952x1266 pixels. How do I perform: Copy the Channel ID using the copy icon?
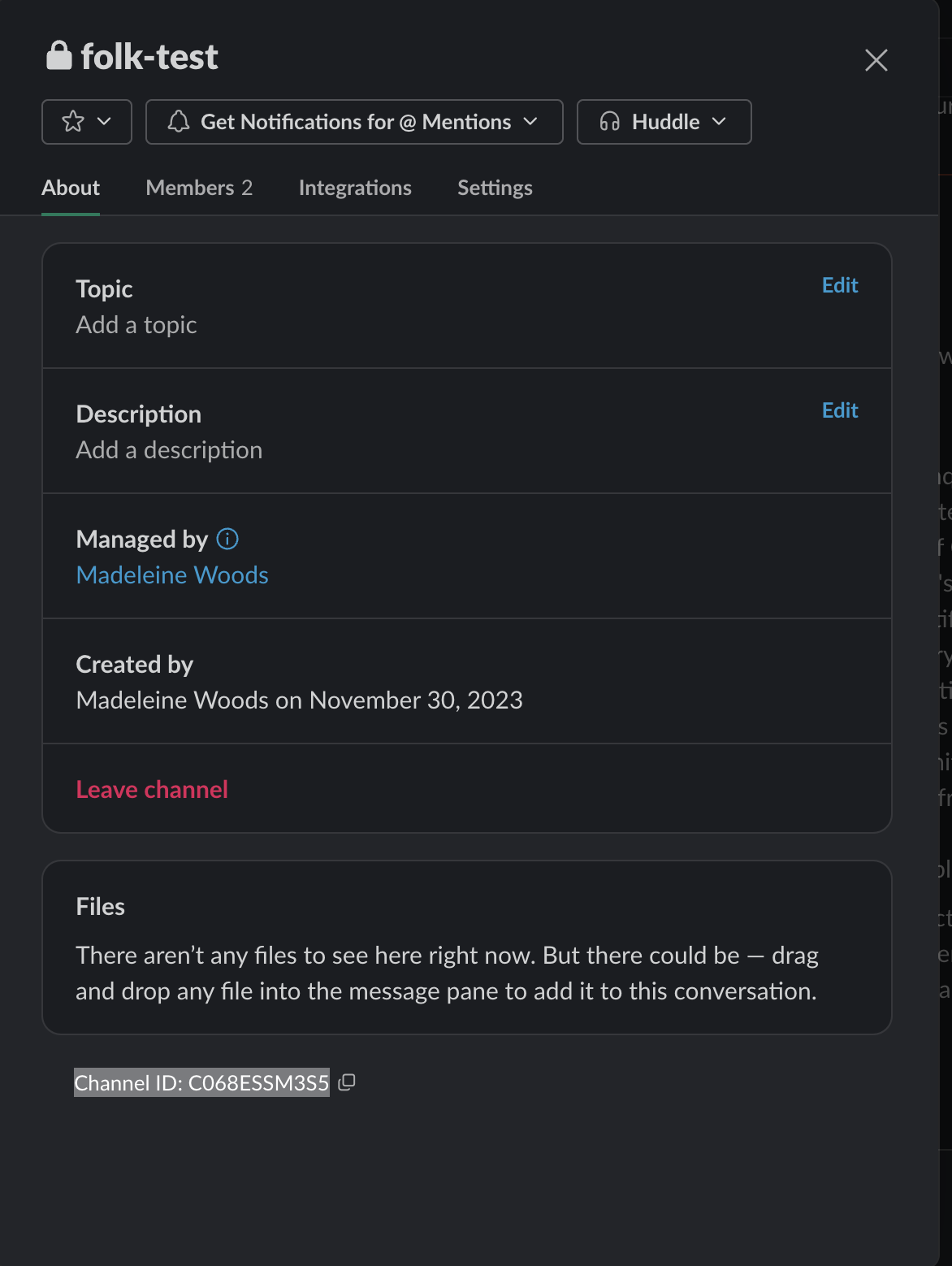point(347,1082)
